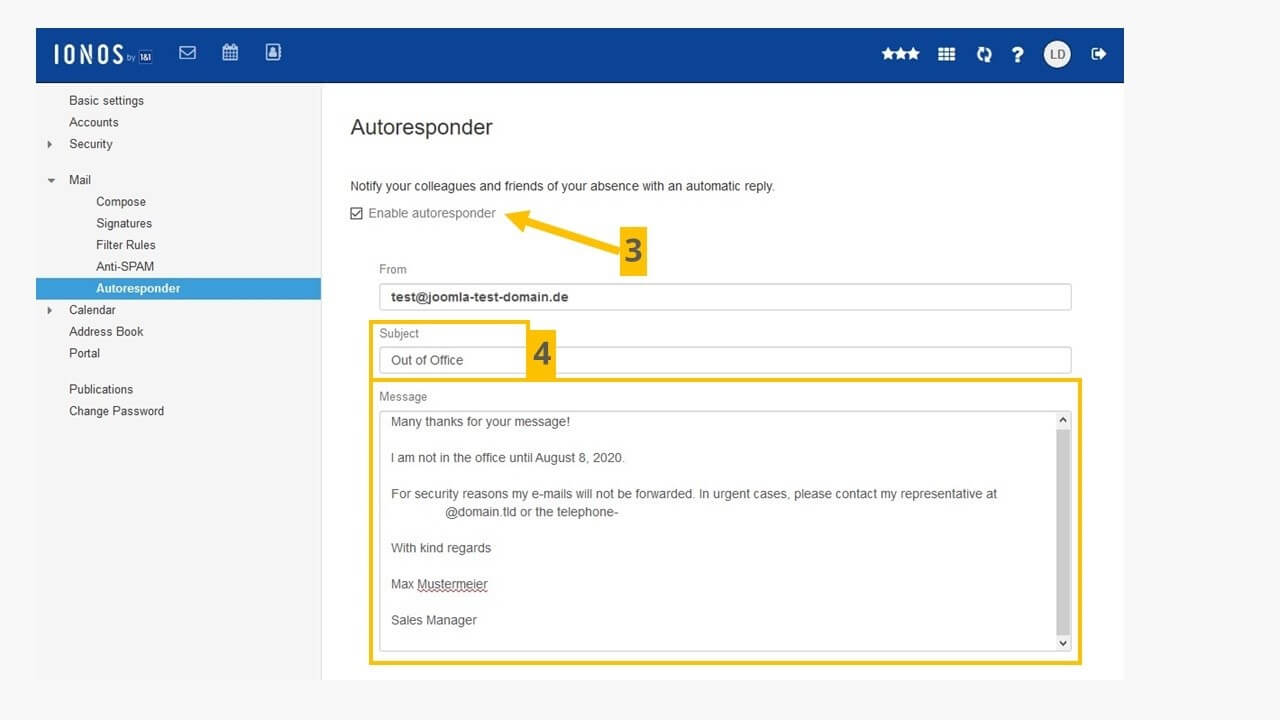Click the IONOS logo

102,55
